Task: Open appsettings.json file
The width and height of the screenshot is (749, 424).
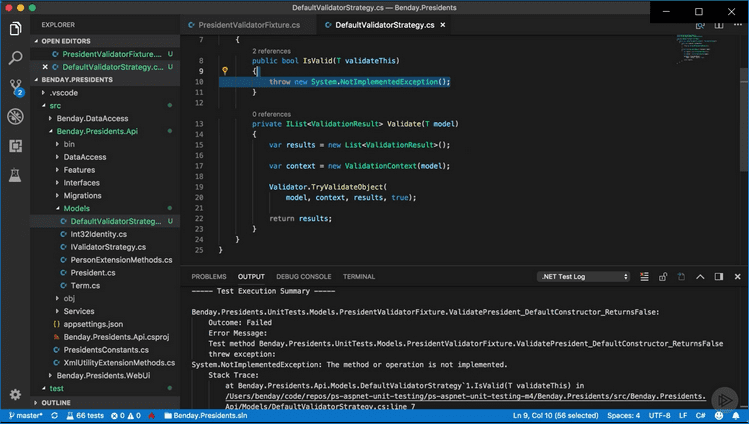Action: (105, 324)
